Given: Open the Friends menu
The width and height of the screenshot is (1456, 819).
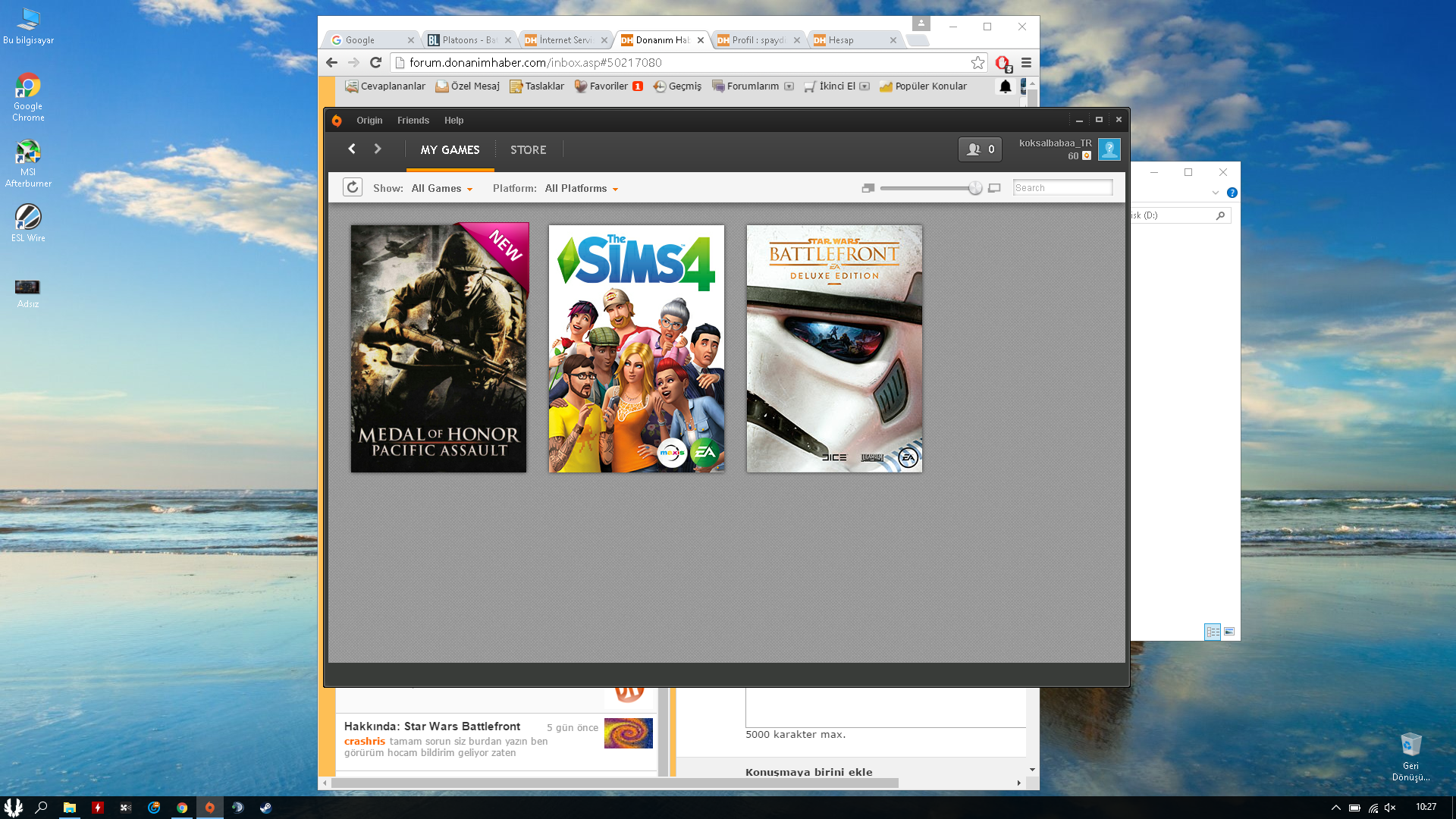Looking at the screenshot, I should pyautogui.click(x=413, y=121).
